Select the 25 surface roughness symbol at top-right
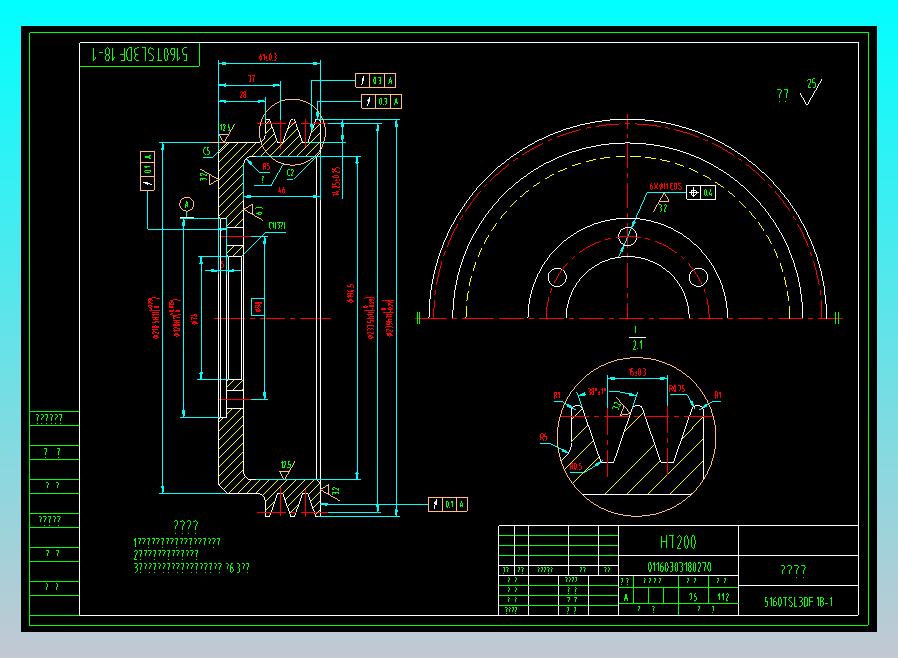The height and width of the screenshot is (658, 898). point(812,92)
